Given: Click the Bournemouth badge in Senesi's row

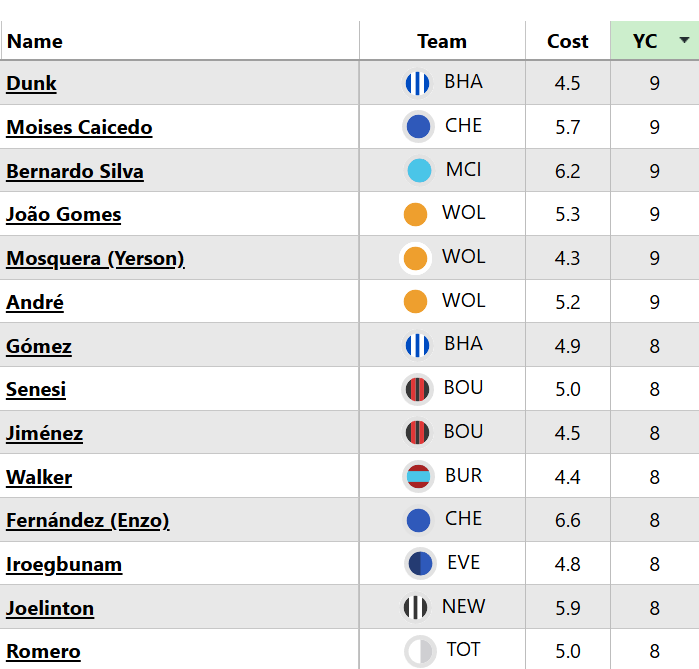Looking at the screenshot, I should (417, 389).
